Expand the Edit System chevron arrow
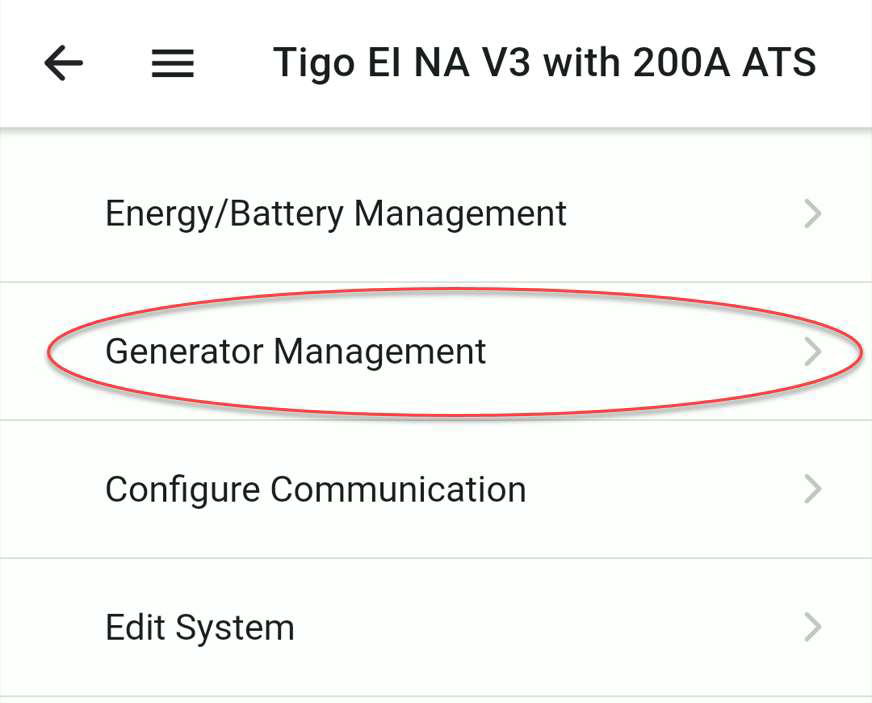 point(813,627)
